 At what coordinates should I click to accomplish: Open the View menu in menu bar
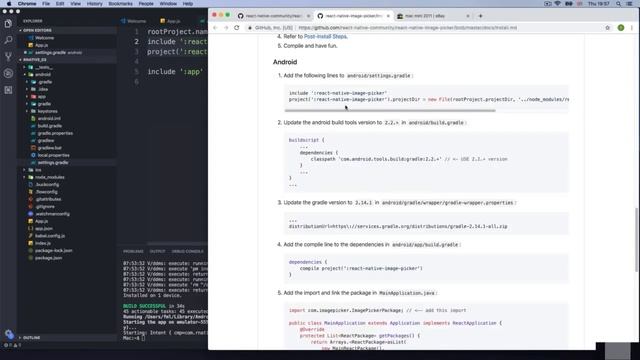(76, 4)
